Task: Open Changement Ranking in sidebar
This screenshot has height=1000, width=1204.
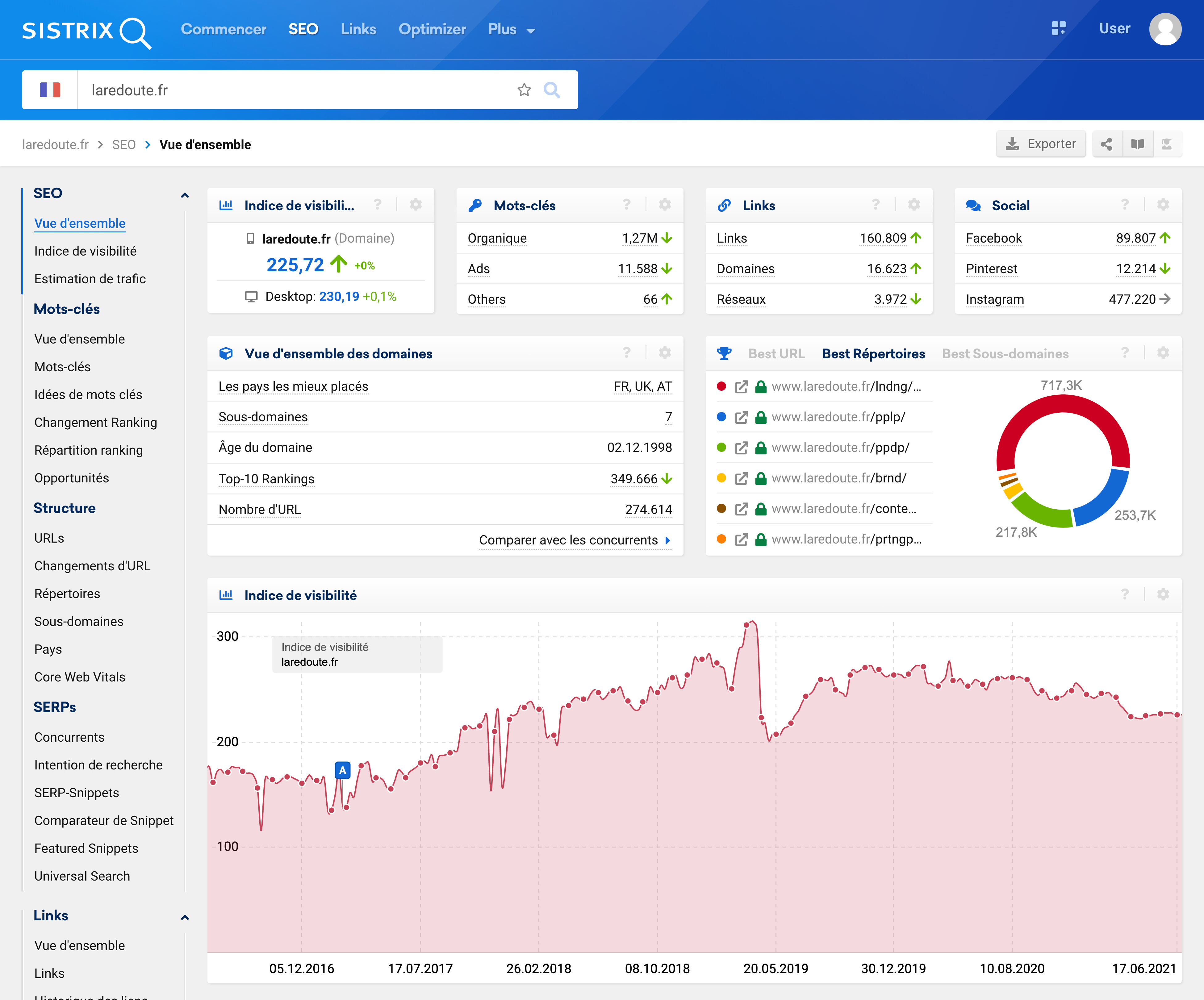Action: (x=96, y=422)
